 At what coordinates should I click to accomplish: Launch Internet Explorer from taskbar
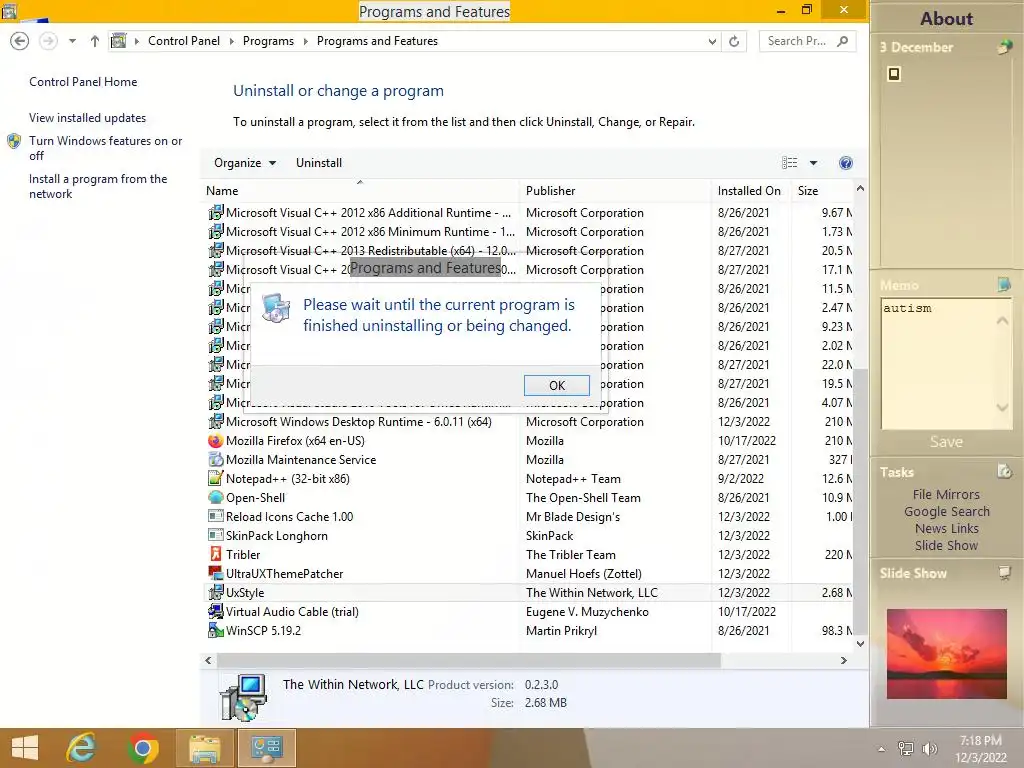pos(82,748)
